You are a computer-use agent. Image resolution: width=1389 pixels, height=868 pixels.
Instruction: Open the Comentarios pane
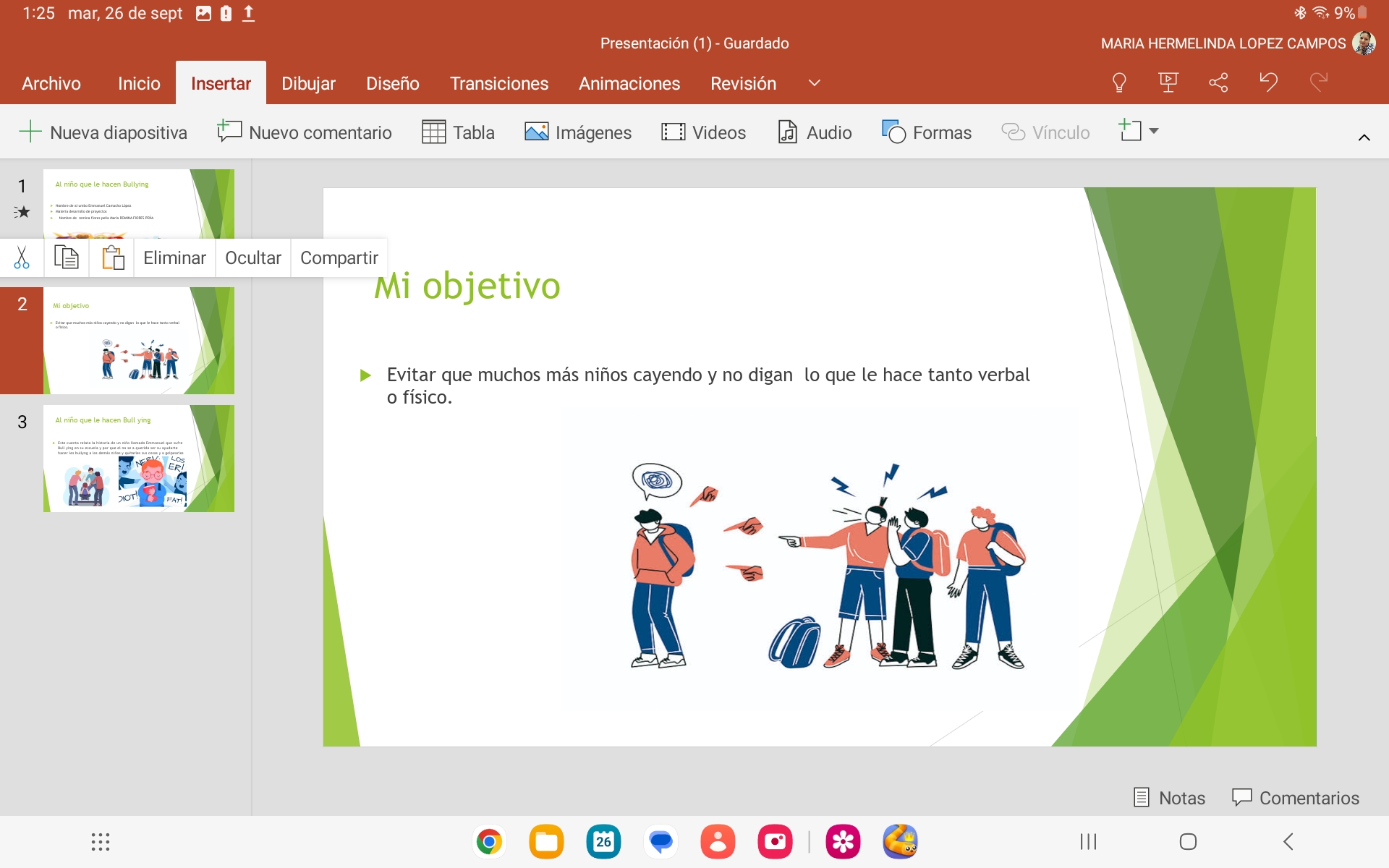[1295, 798]
